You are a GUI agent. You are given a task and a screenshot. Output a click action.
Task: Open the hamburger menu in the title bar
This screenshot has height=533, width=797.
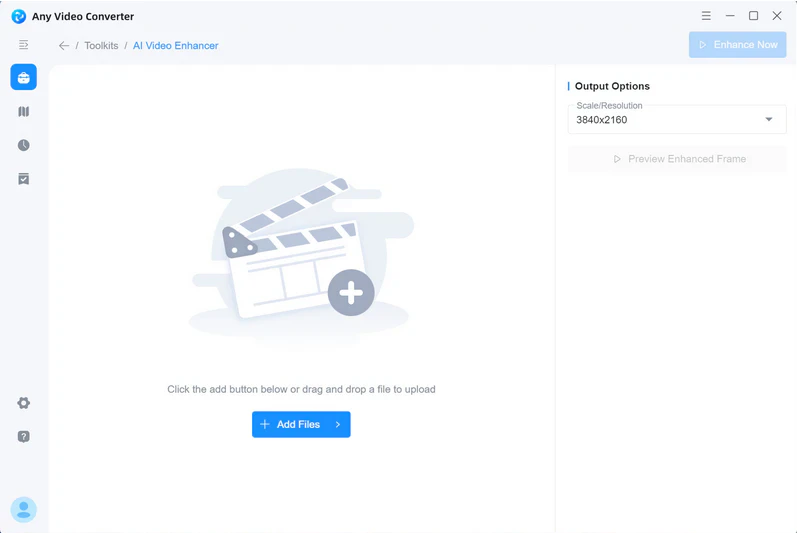[706, 16]
